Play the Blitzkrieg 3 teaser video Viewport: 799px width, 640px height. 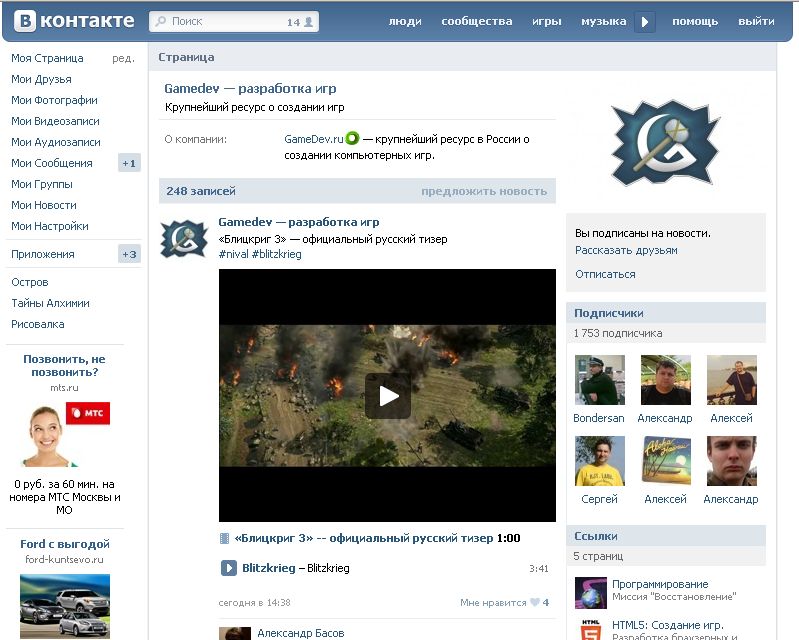pos(388,396)
